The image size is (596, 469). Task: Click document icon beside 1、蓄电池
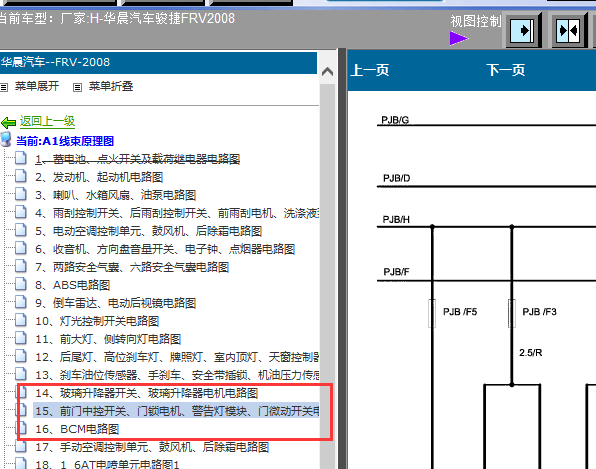[21, 158]
